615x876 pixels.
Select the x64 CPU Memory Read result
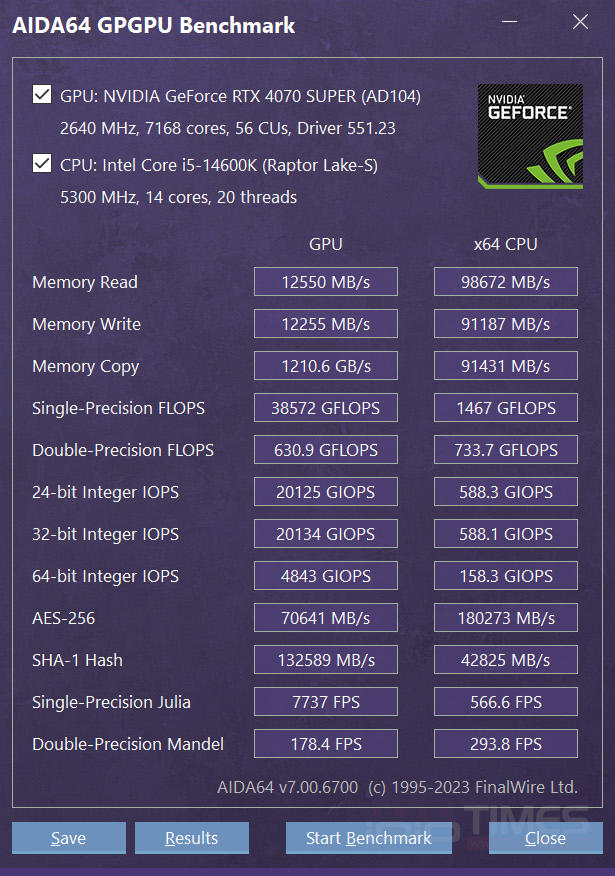coord(505,282)
